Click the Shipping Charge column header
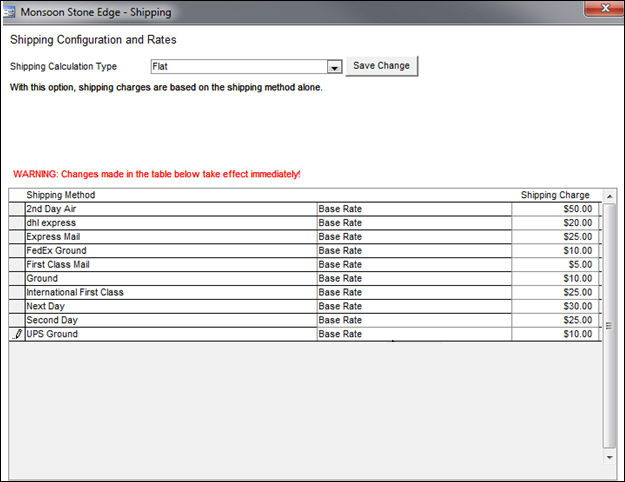625x482 pixels. click(x=555, y=195)
